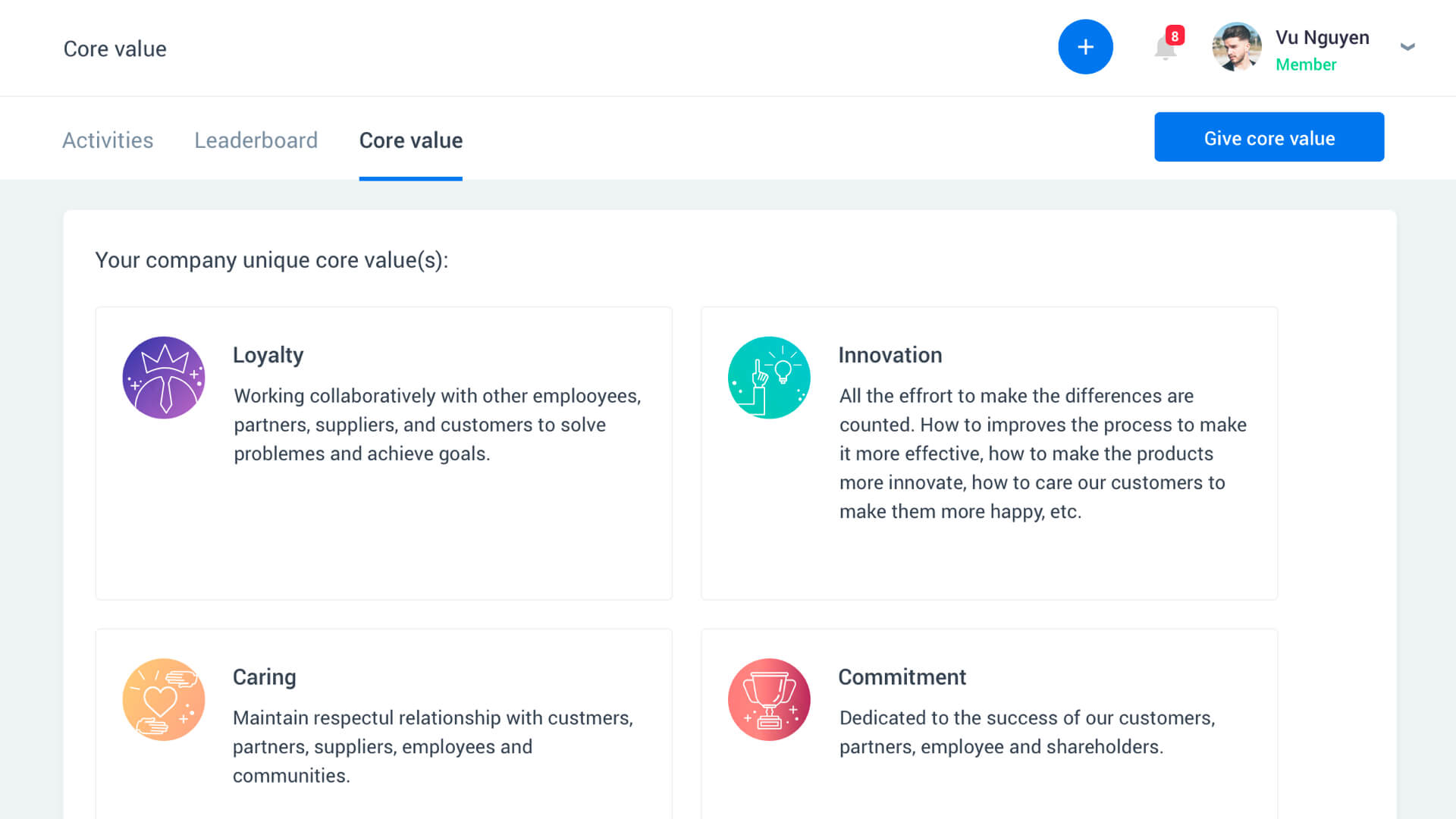Click Vu Nguyen's profile avatar
The image size is (1456, 819).
coord(1236,47)
